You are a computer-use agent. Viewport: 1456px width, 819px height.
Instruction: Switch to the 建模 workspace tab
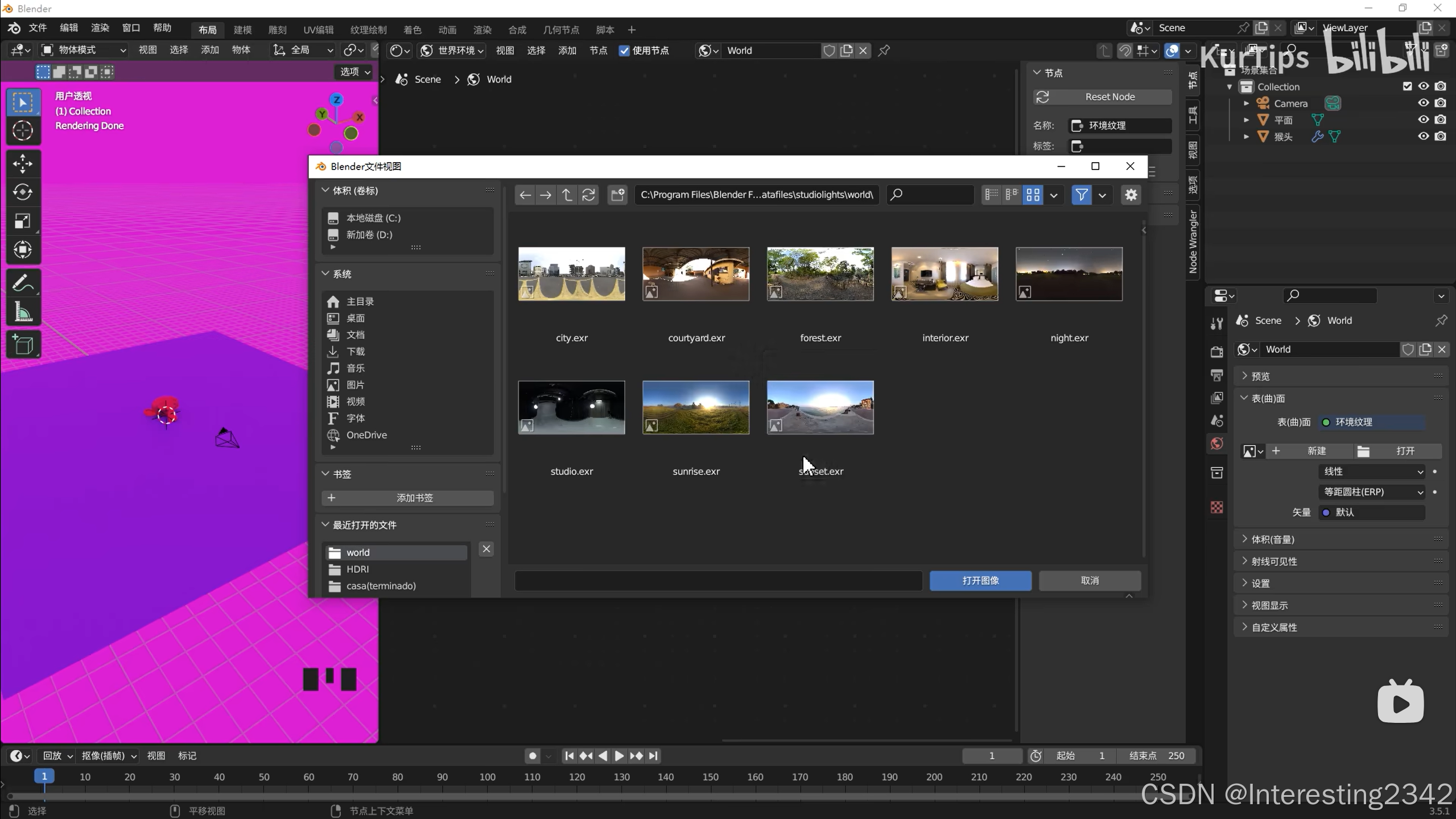[242, 30]
